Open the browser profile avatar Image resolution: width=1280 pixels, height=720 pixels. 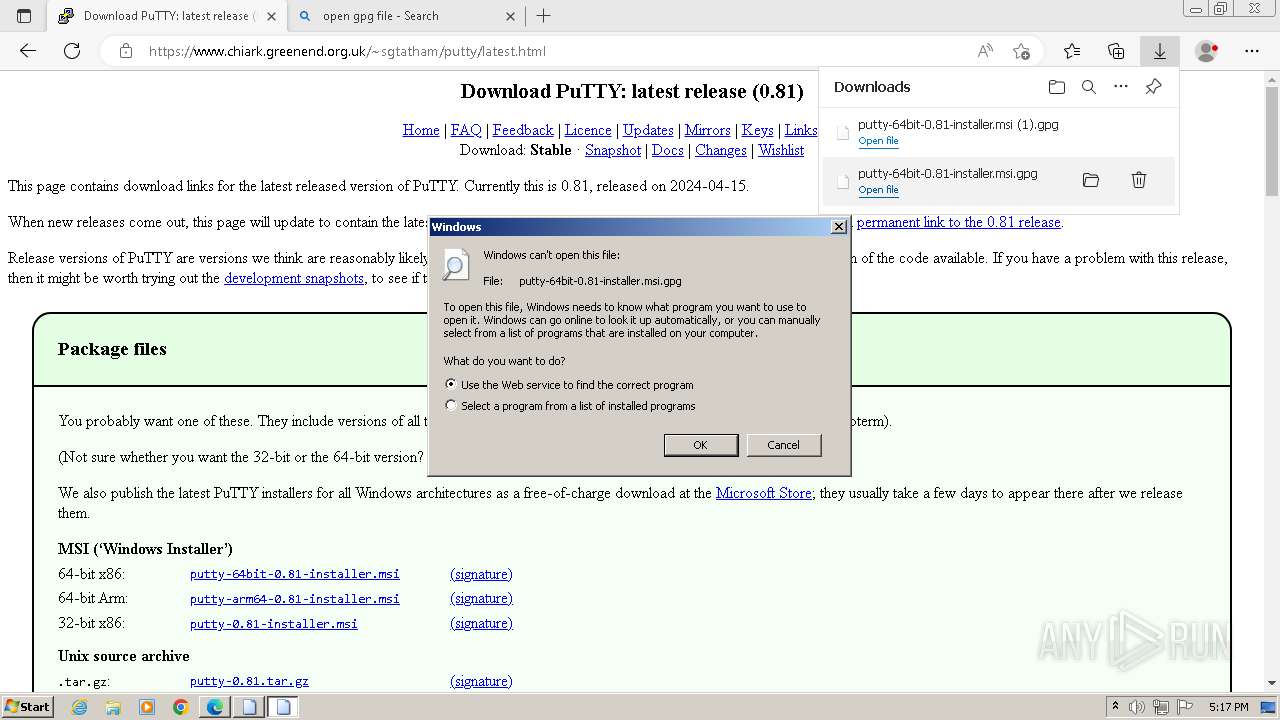click(x=1207, y=51)
